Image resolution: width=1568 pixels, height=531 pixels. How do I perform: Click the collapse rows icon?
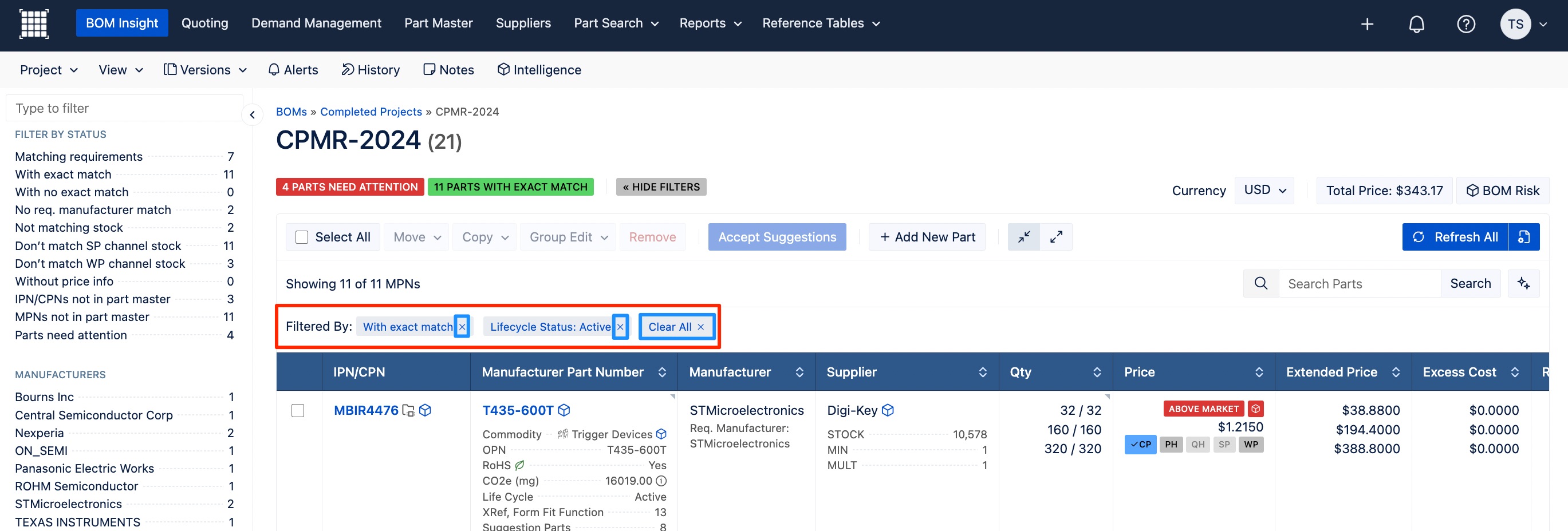tap(1024, 237)
